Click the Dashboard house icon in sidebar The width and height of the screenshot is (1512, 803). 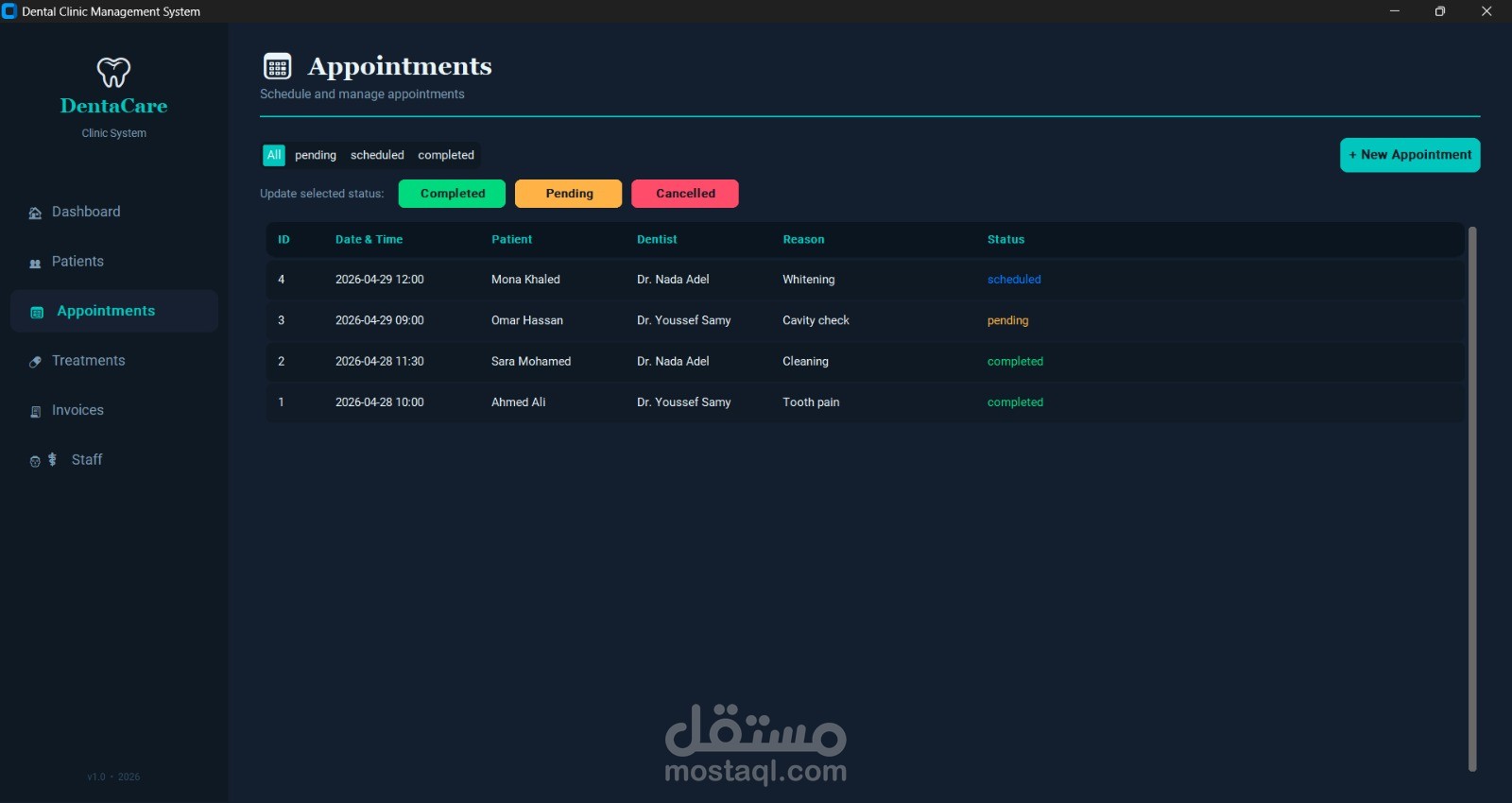click(x=35, y=213)
